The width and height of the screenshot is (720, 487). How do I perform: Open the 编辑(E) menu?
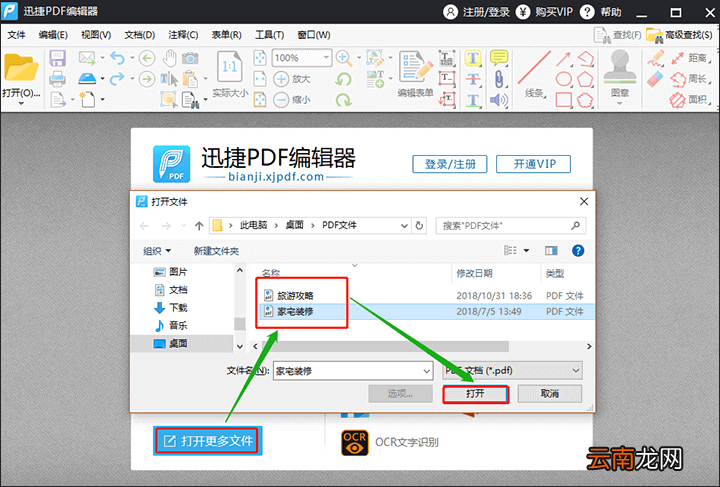(x=53, y=35)
